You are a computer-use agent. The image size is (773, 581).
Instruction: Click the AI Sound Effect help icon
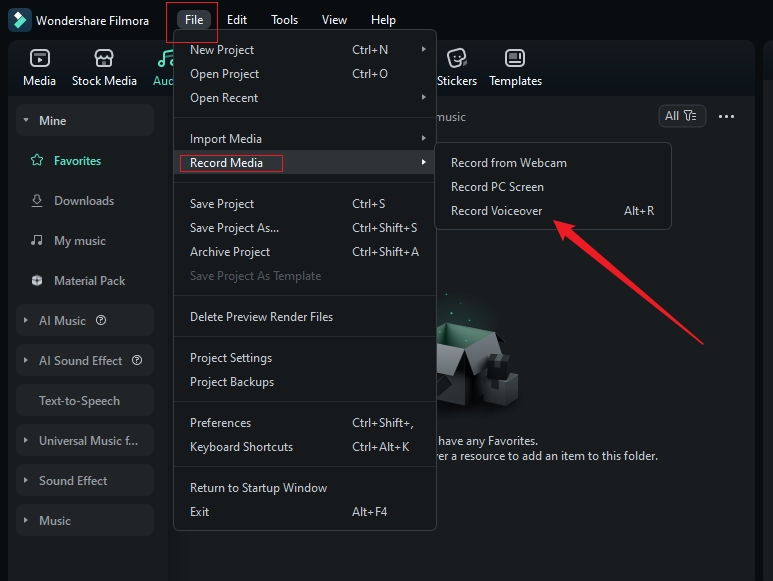tap(137, 360)
